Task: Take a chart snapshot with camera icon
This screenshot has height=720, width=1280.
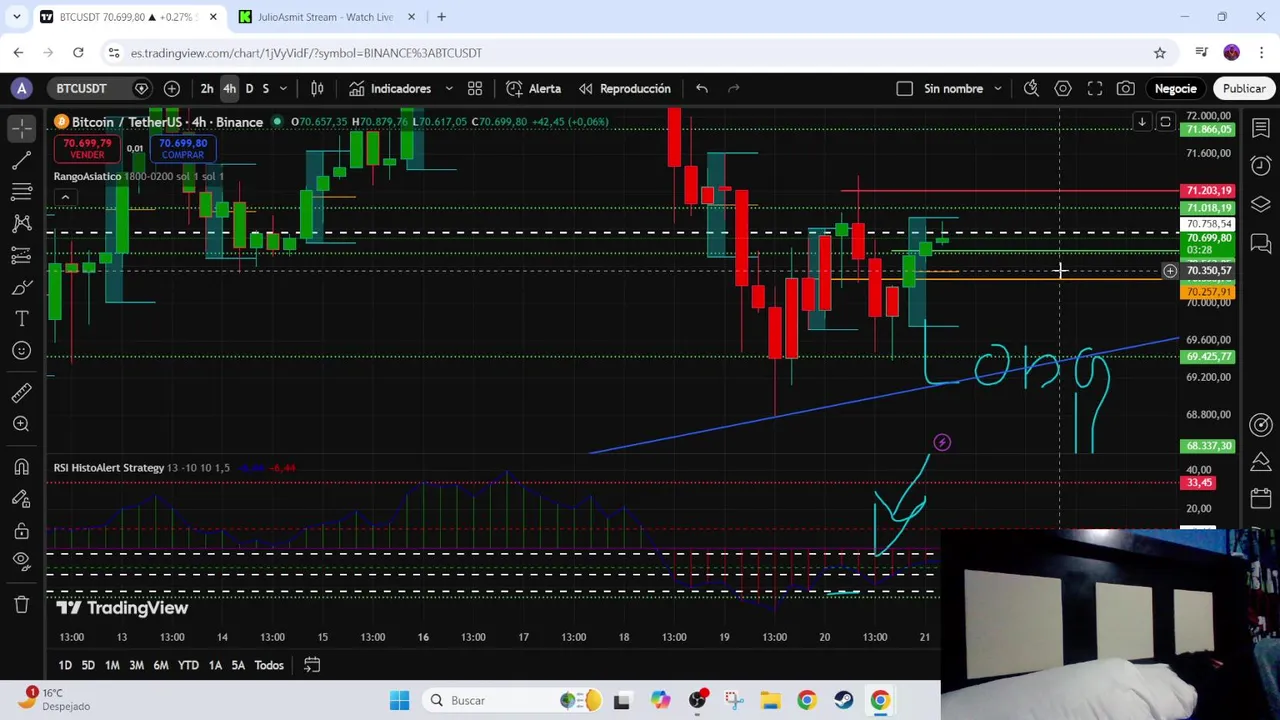Action: (1126, 89)
